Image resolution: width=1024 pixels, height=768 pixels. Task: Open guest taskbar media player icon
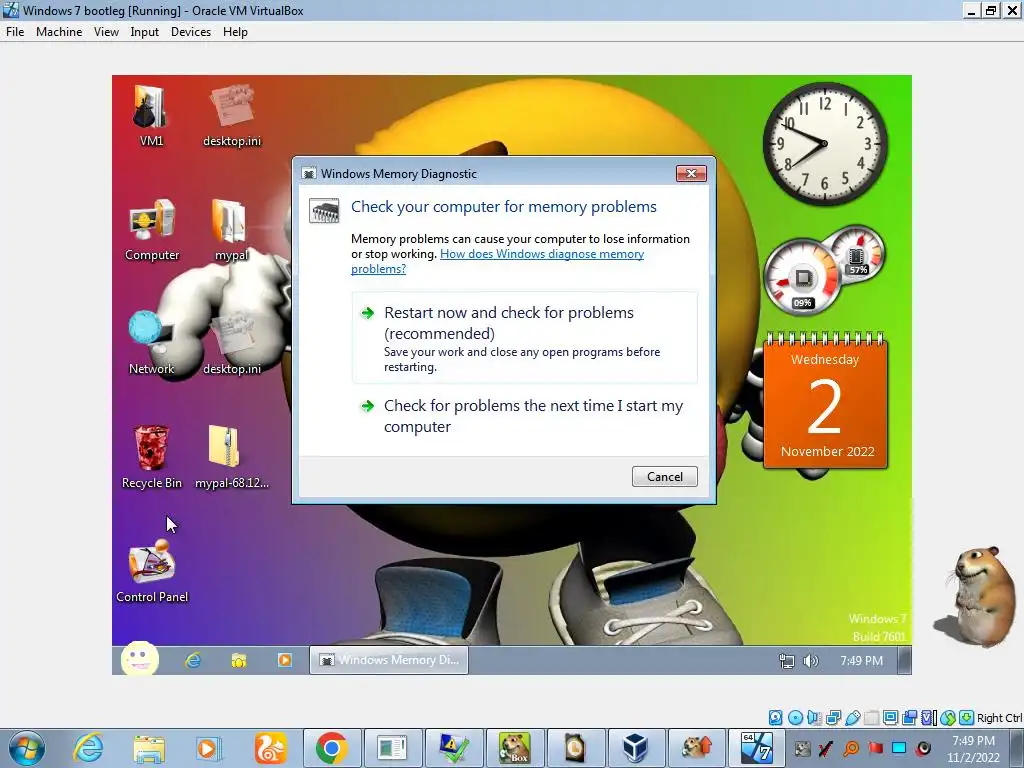[285, 660]
